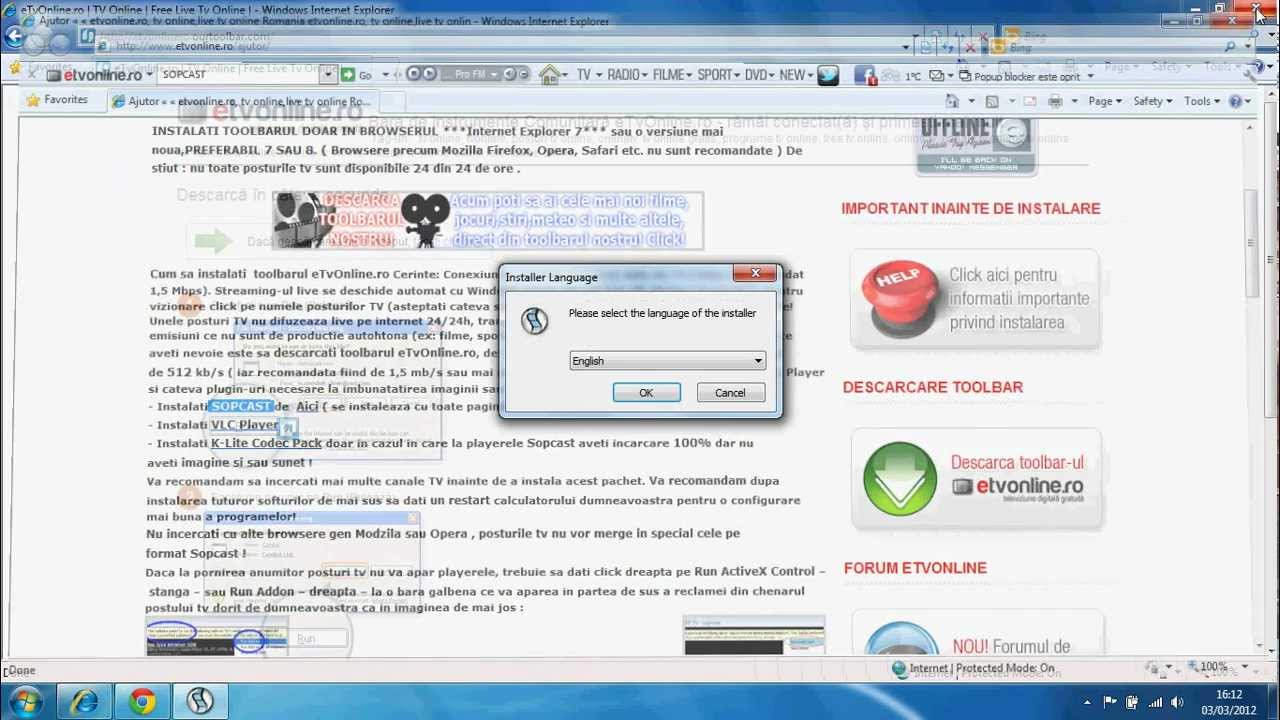1280x720 pixels.
Task: Click the Action Center flag tray icon
Action: pyautogui.click(x=1110, y=702)
